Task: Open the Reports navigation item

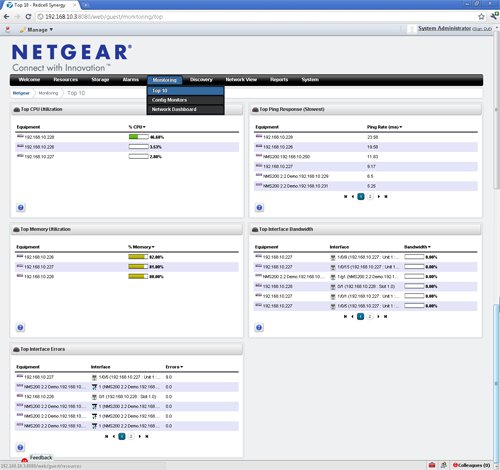Action: (x=279, y=80)
